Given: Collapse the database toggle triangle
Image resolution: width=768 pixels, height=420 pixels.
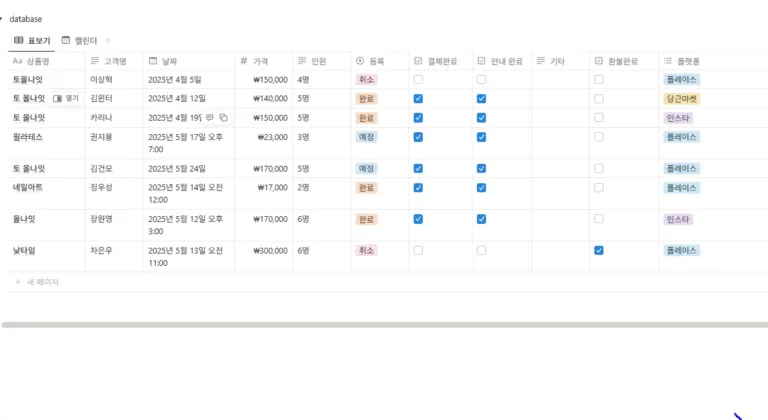Looking at the screenshot, I should (x=3, y=19).
